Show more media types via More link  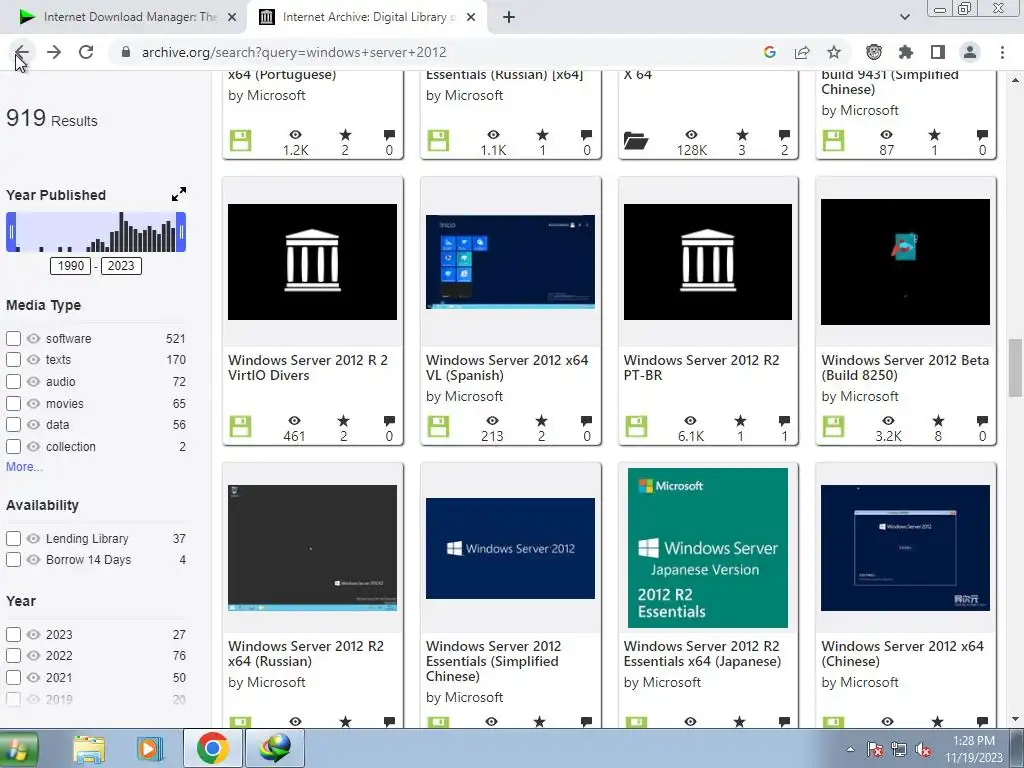(24, 467)
